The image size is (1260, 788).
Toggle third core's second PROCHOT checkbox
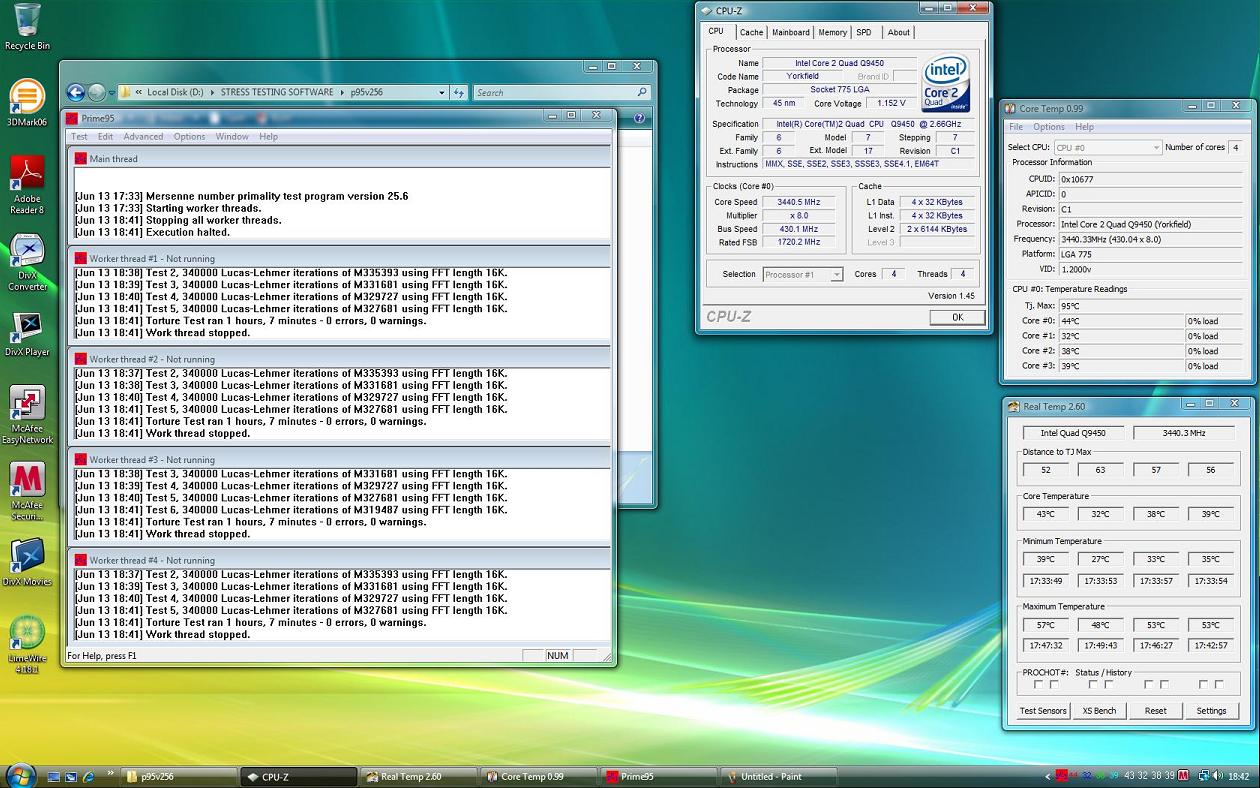[x=1164, y=684]
